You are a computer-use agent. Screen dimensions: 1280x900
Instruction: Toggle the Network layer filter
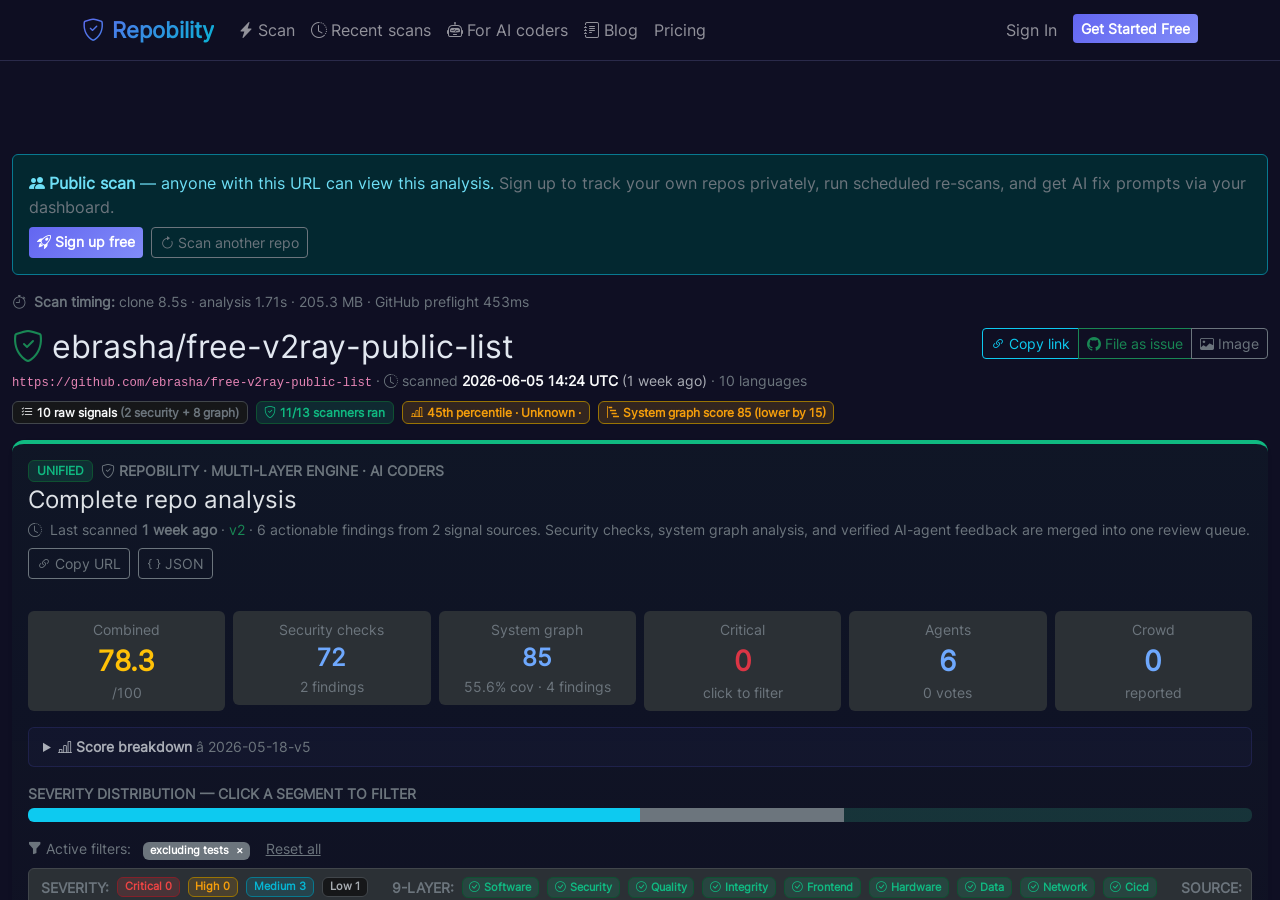pyautogui.click(x=1058, y=887)
